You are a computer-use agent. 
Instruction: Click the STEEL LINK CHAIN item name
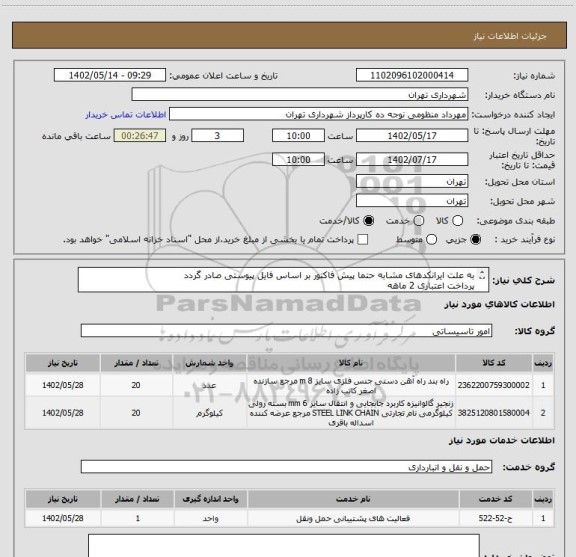(350, 413)
